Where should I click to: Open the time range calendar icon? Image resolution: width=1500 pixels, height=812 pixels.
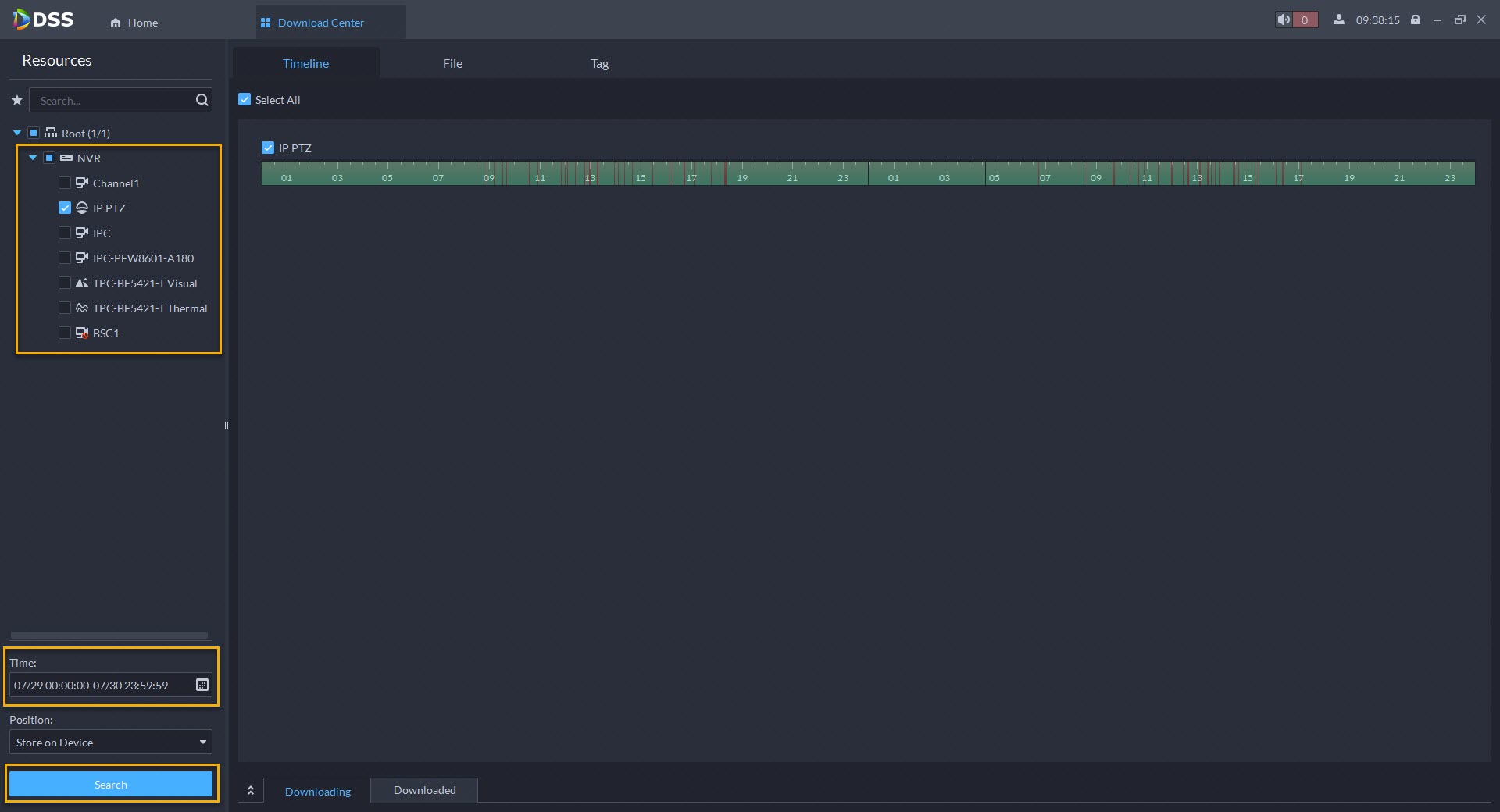pyautogui.click(x=202, y=685)
